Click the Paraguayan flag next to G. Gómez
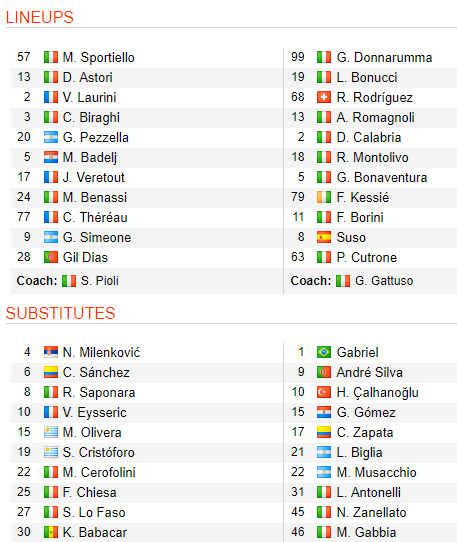The width and height of the screenshot is (457, 542). point(324,412)
